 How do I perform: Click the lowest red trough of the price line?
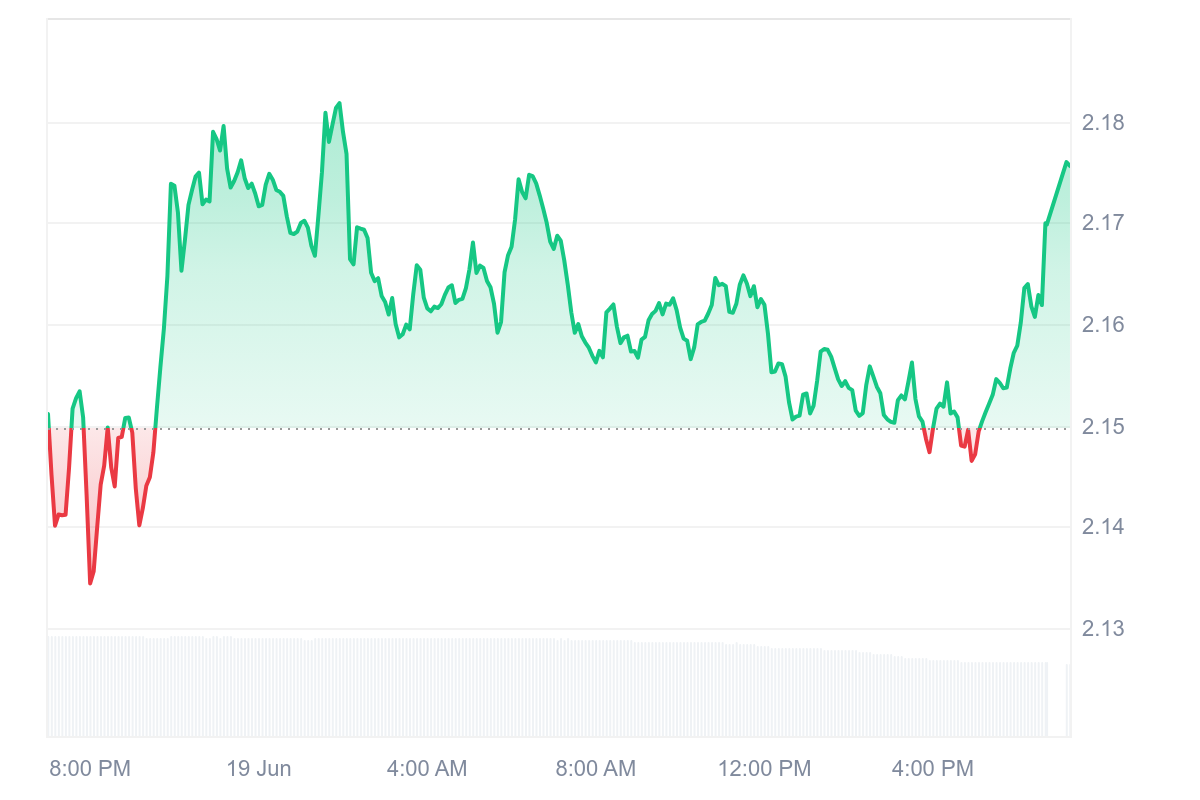90,583
